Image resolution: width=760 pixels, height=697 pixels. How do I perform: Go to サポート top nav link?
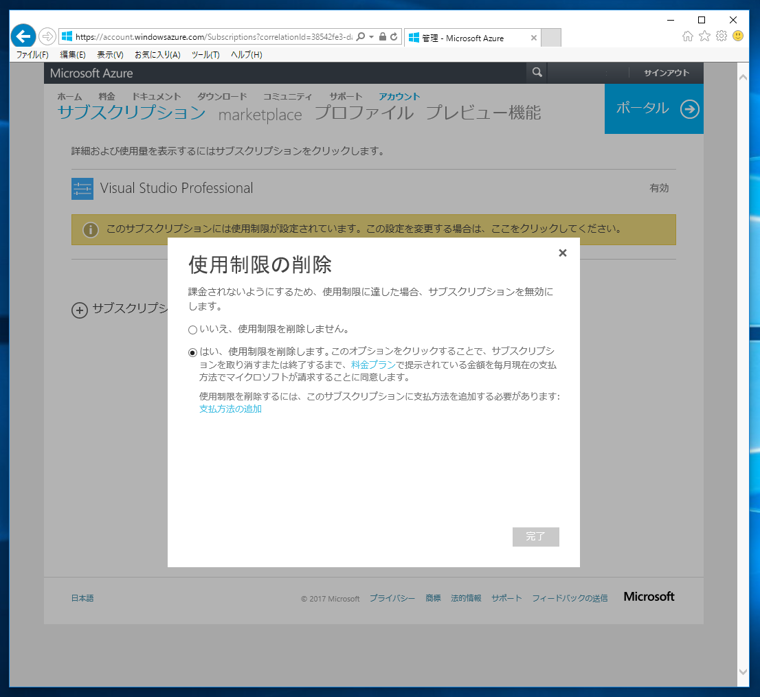click(x=346, y=96)
